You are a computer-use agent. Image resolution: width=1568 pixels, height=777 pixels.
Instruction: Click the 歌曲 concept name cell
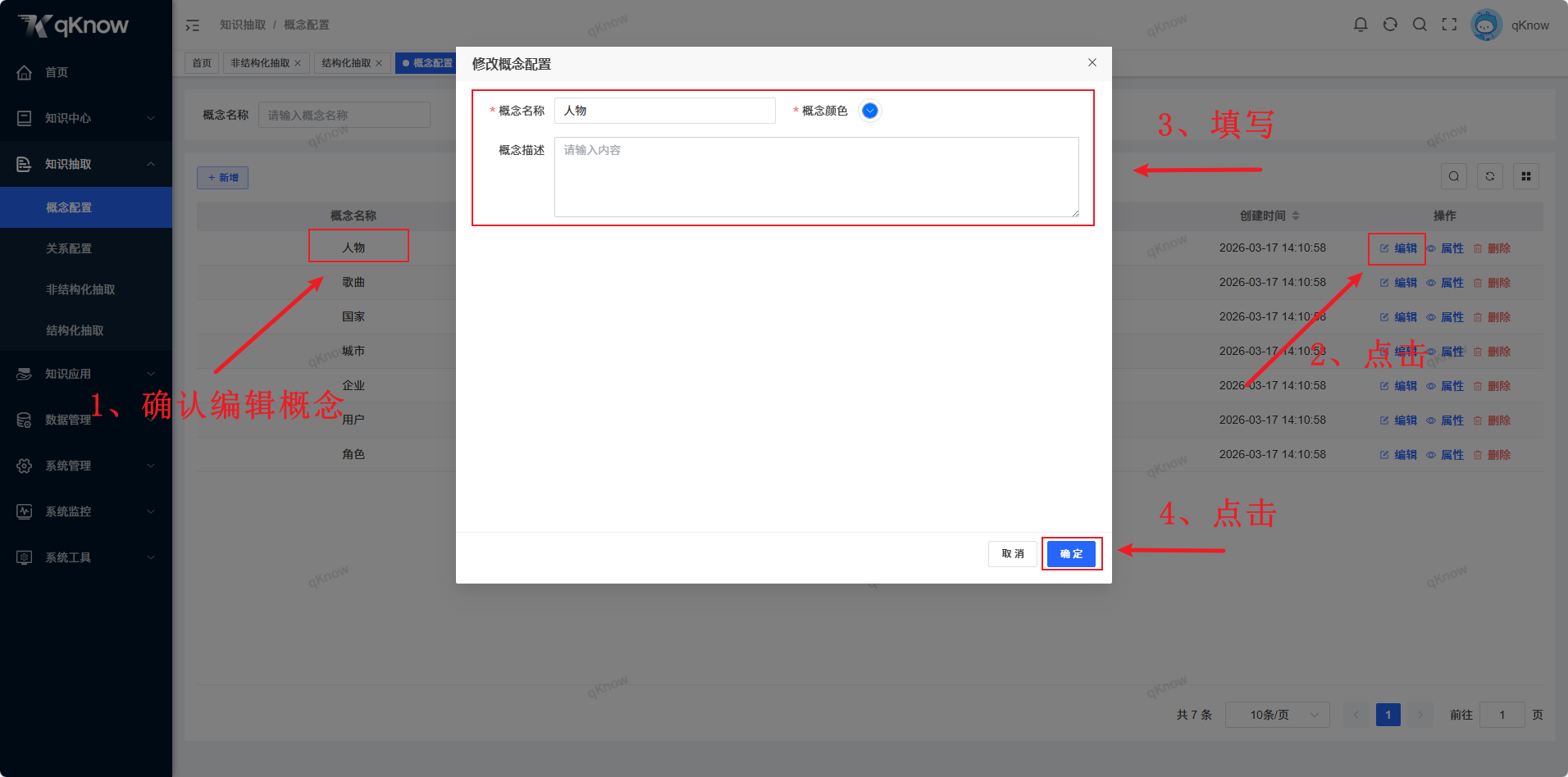pyautogui.click(x=353, y=282)
